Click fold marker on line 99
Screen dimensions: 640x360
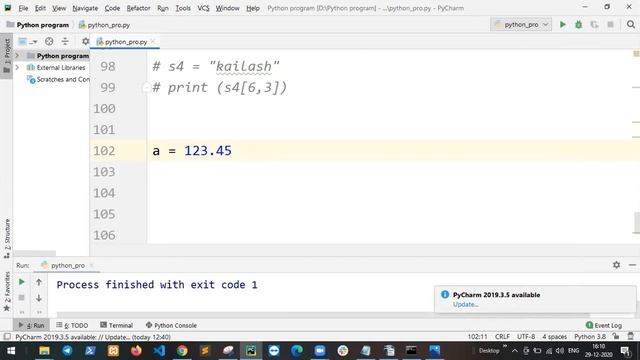(x=146, y=87)
